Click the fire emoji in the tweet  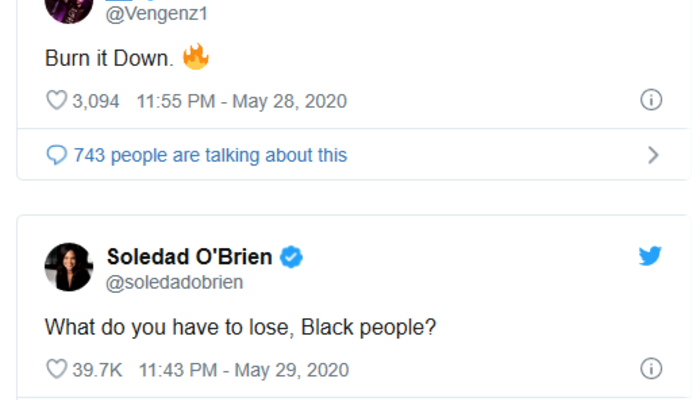pos(196,57)
